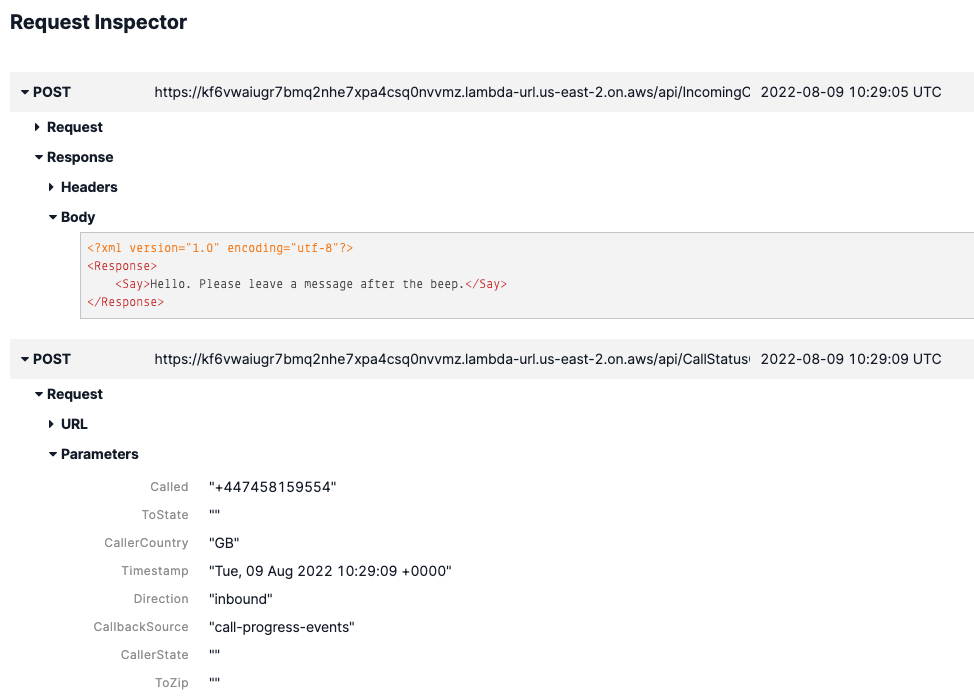Click the CallerState parameter label
This screenshot has height=696, width=974.
155,655
